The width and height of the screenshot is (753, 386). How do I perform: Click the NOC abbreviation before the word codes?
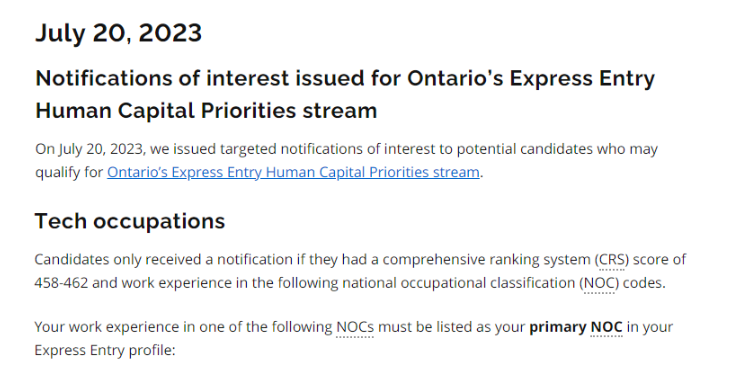click(599, 283)
